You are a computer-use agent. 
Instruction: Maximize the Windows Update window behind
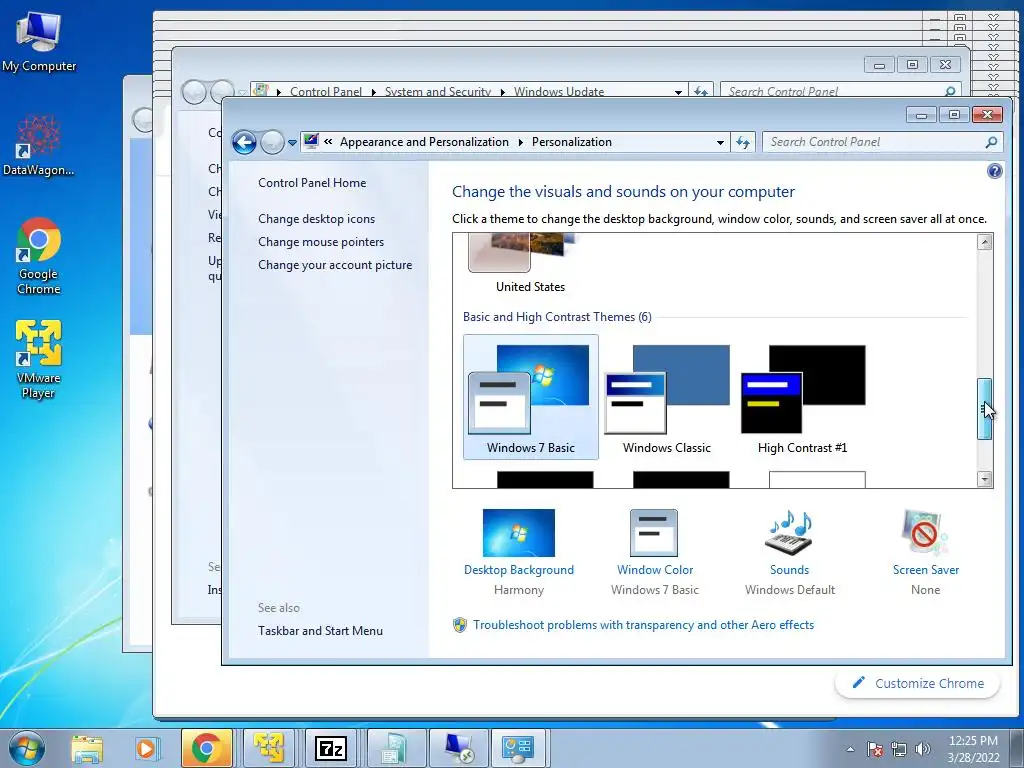pyautogui.click(x=912, y=65)
